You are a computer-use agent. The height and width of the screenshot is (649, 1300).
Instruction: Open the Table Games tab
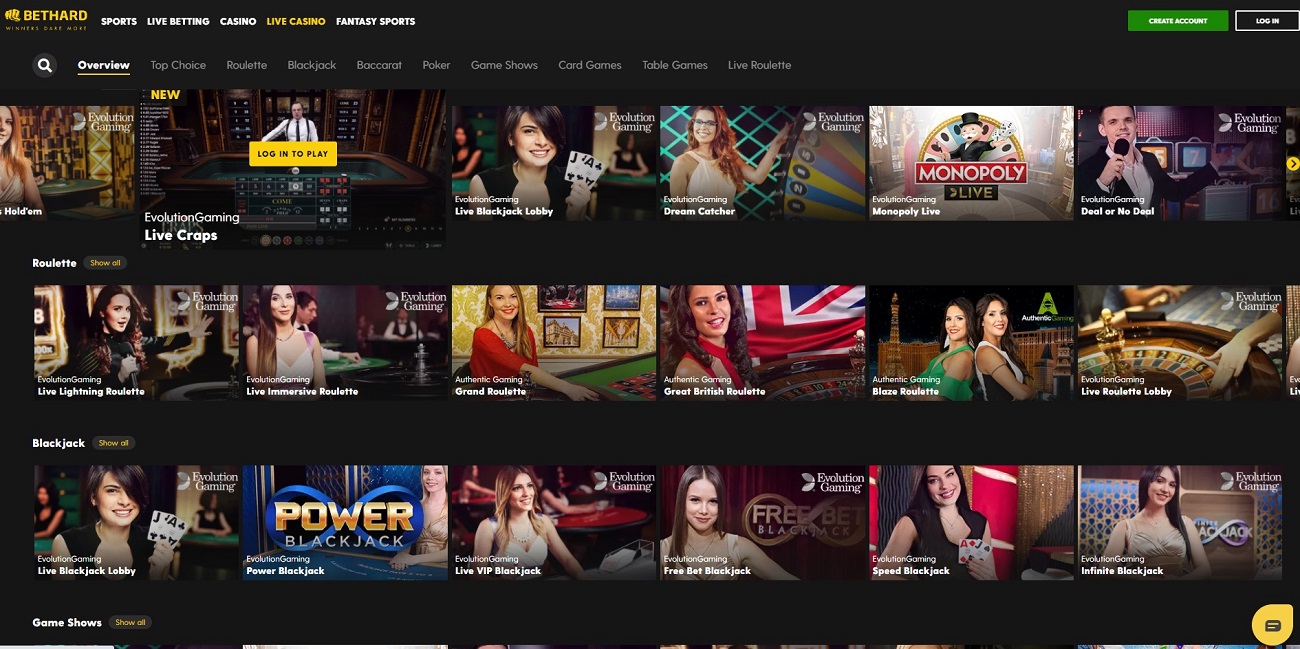pyautogui.click(x=675, y=65)
